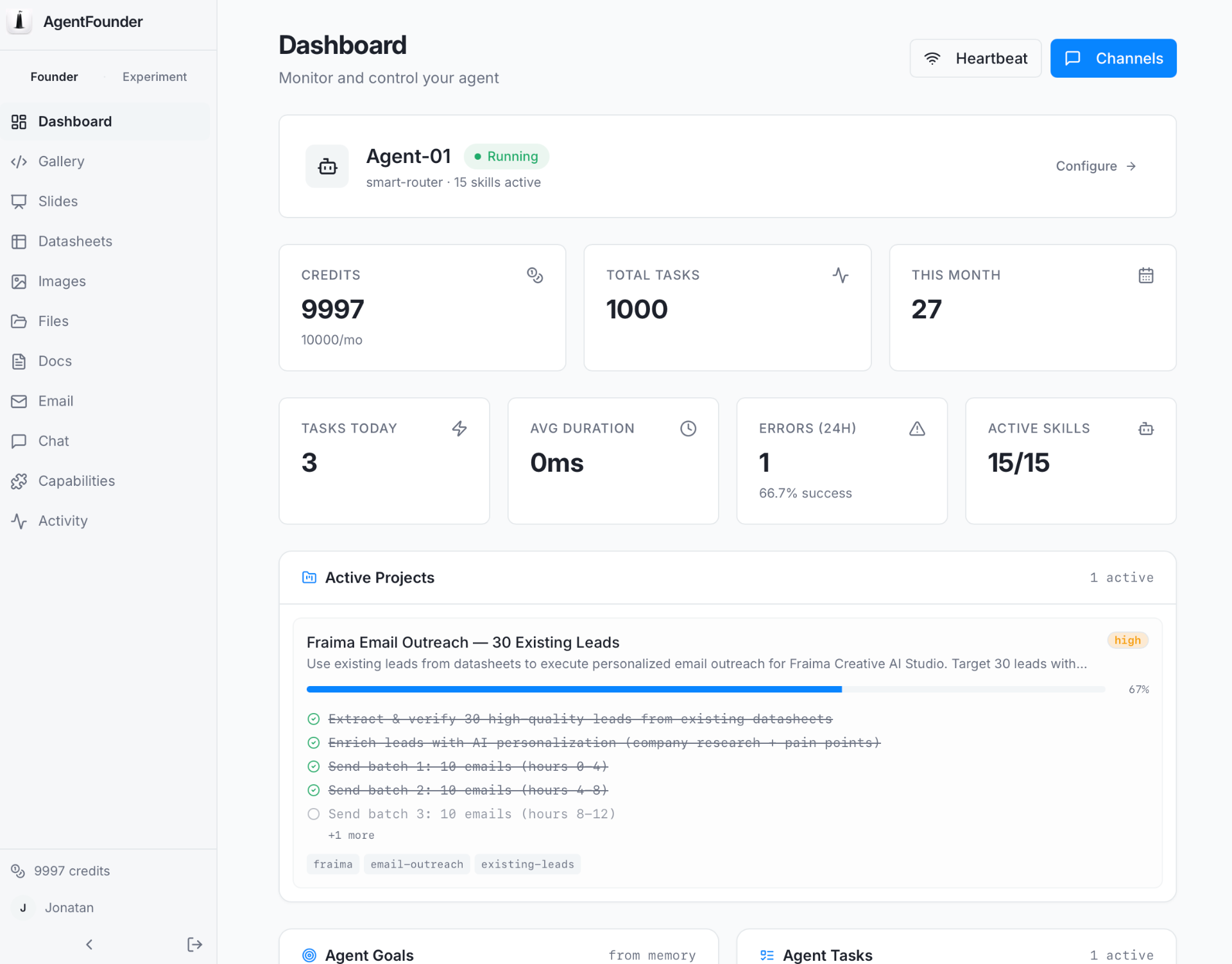
Task: Click the email-outreach tag chip
Action: (416, 864)
